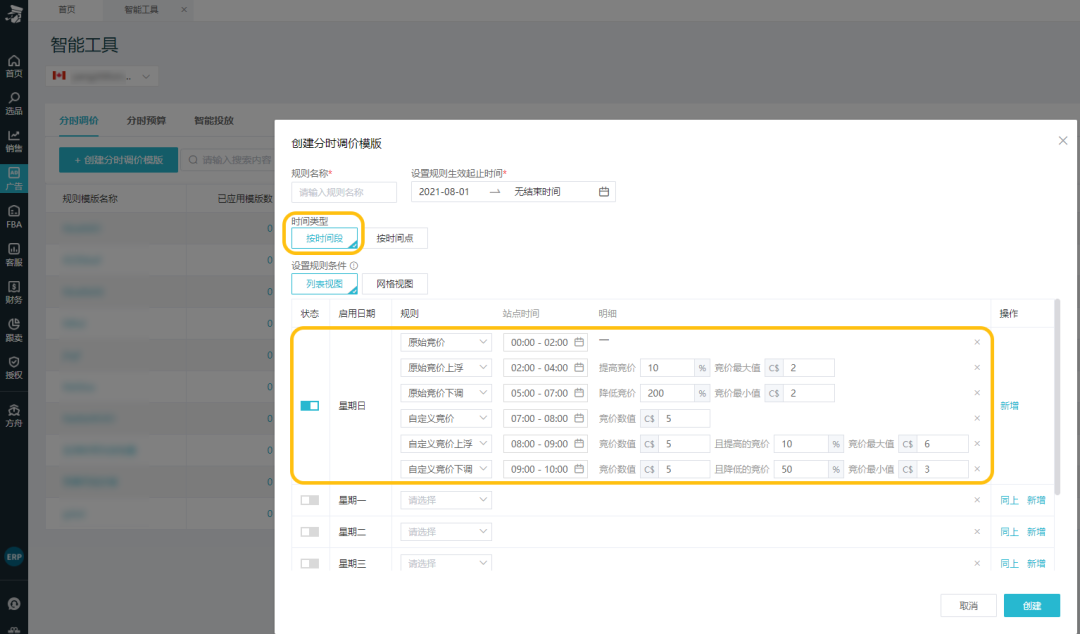Click the 取消 button
Screen dimensions: 1080x634
[968, 606]
